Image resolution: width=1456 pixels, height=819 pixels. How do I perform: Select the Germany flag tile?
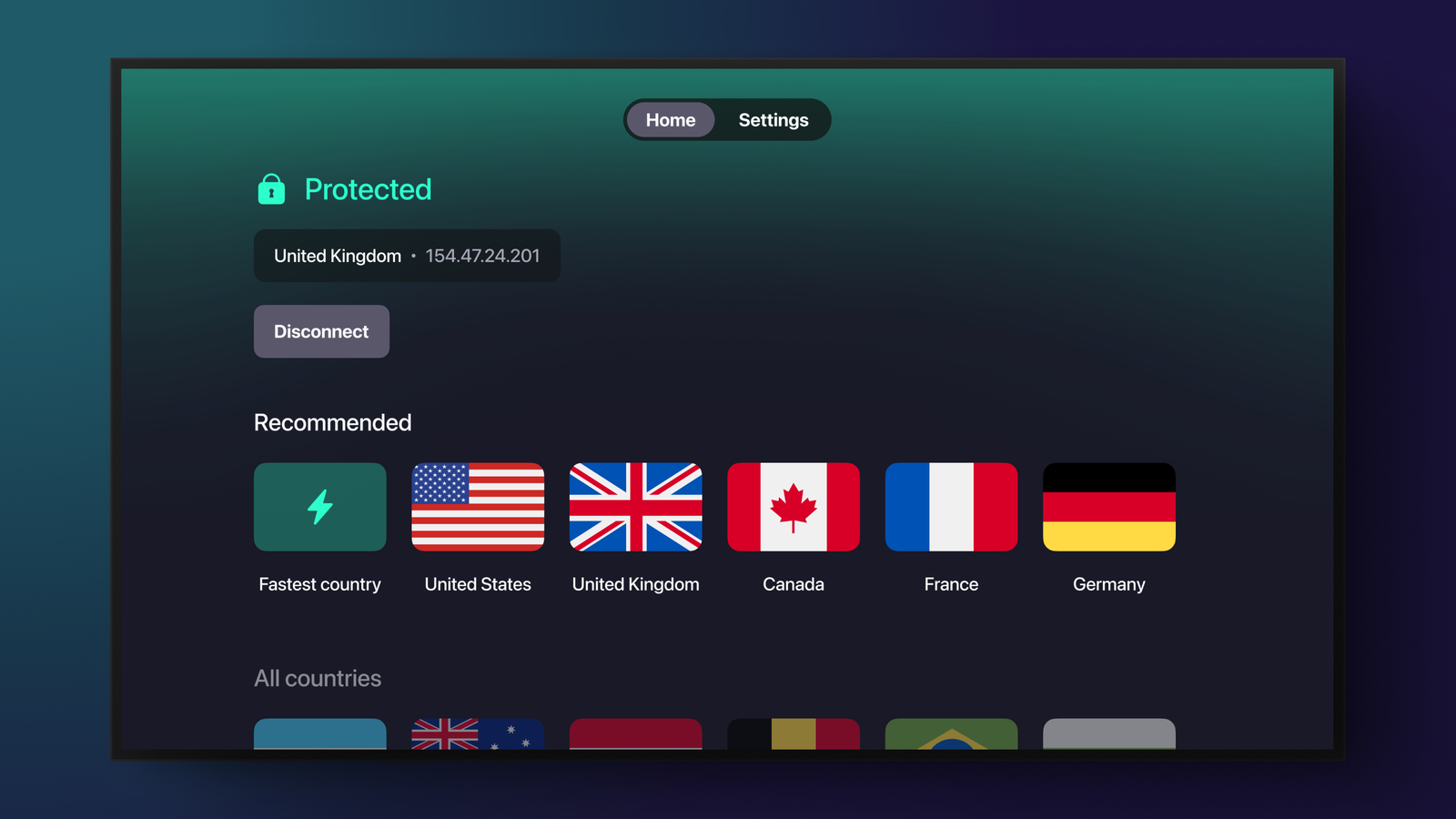[1109, 507]
